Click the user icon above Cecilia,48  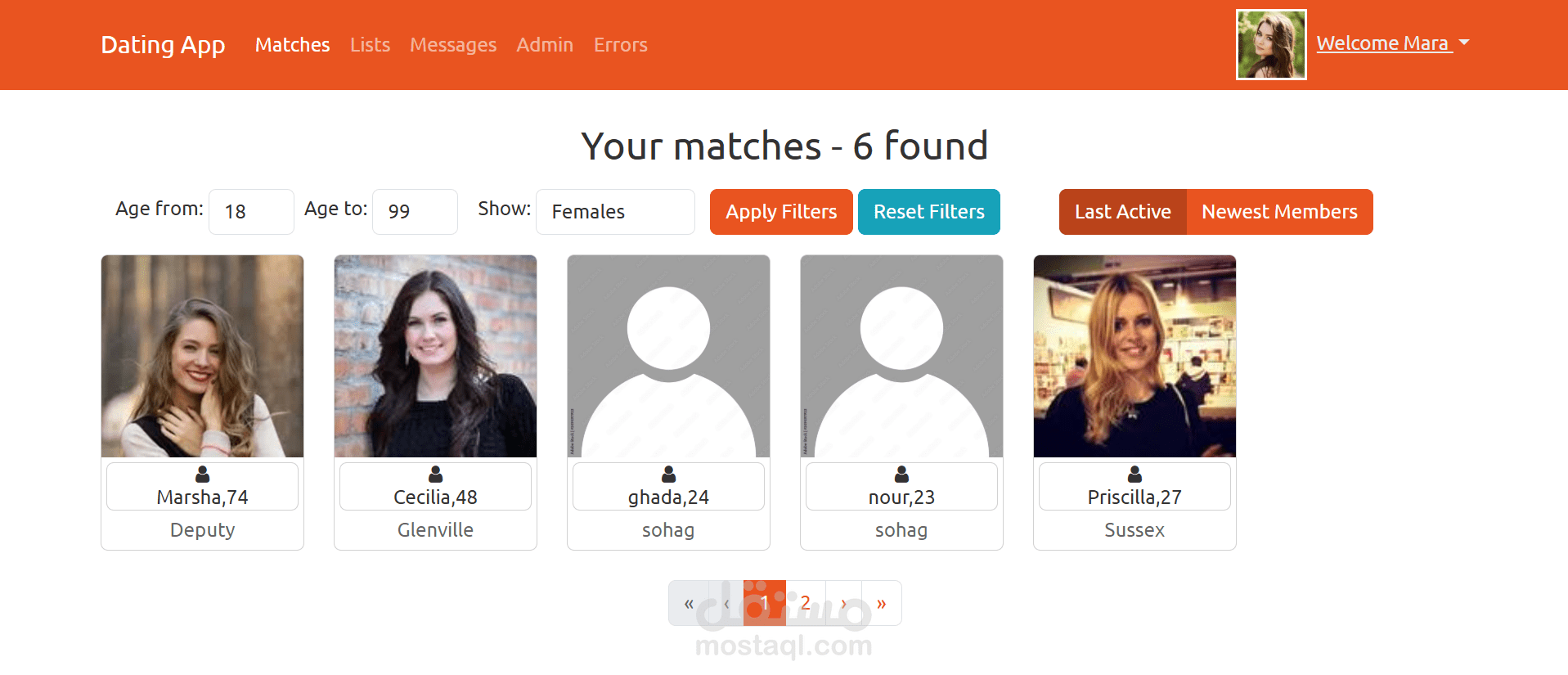435,475
